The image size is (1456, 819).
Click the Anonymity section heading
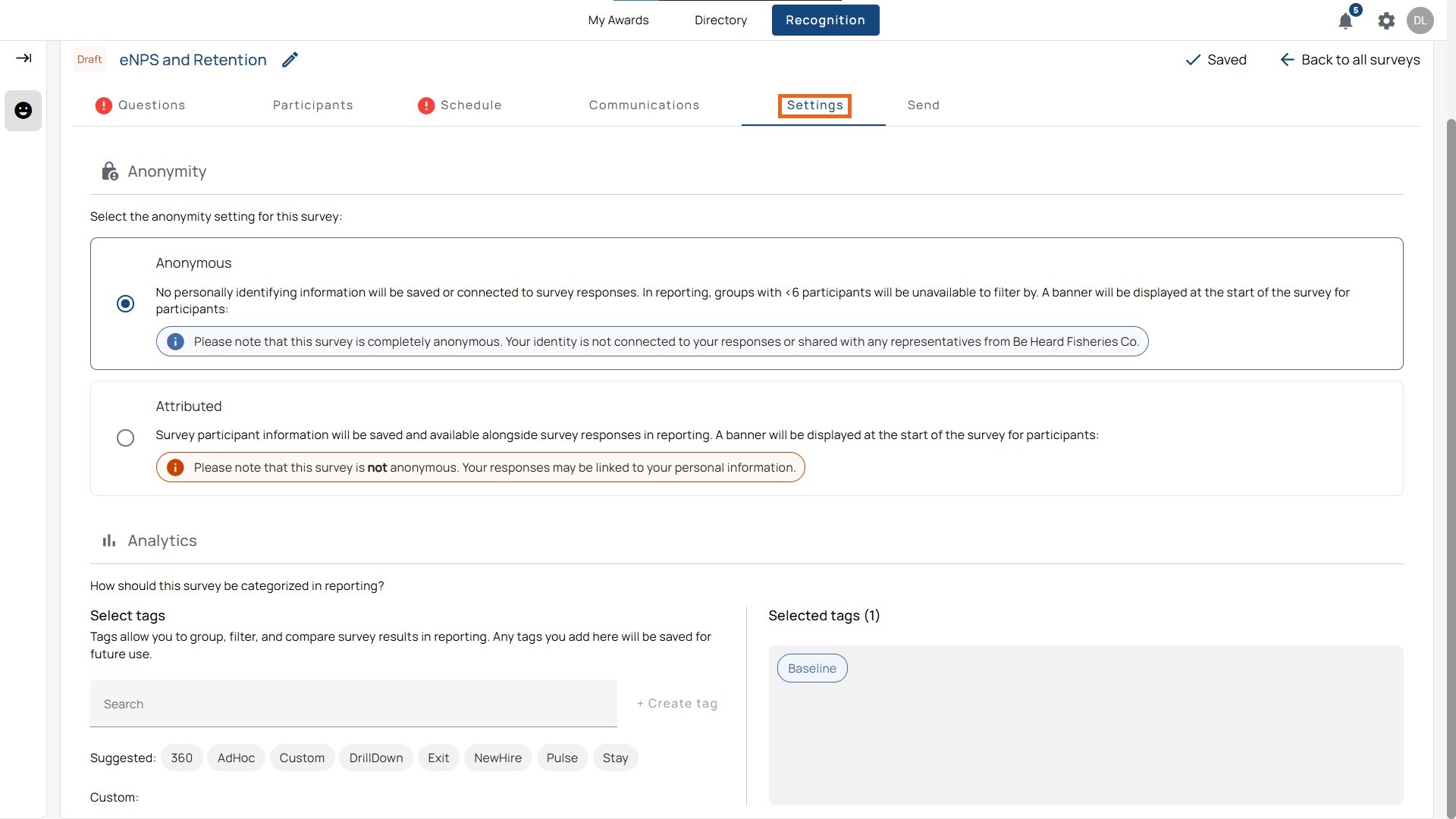pos(167,171)
